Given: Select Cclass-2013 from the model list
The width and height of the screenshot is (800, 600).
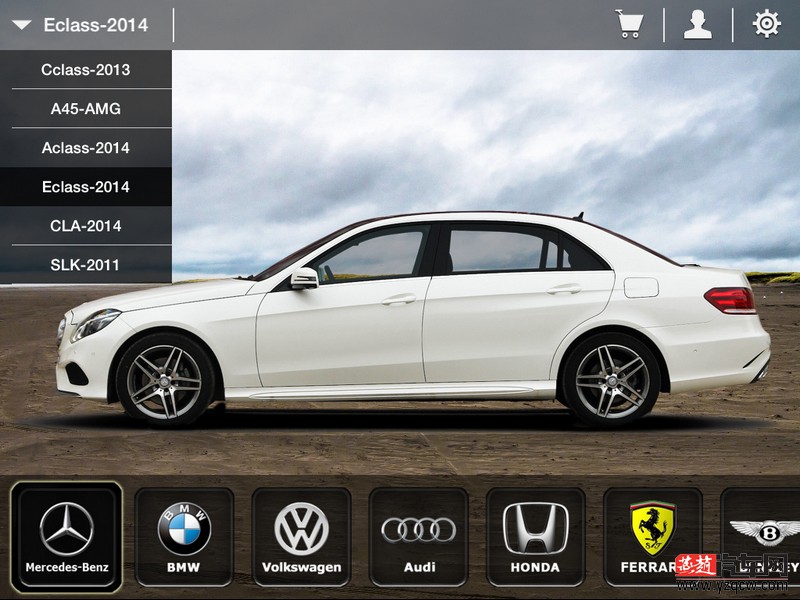Looking at the screenshot, I should tap(86, 69).
